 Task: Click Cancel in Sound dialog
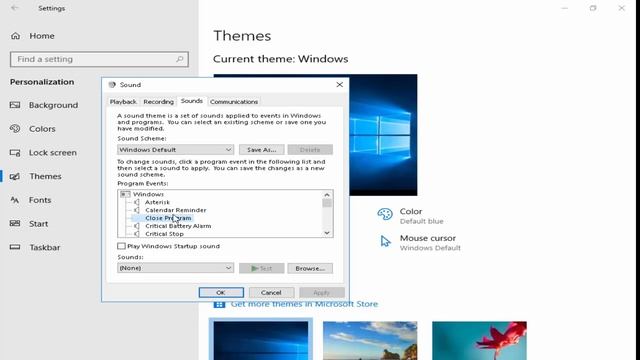271,293
